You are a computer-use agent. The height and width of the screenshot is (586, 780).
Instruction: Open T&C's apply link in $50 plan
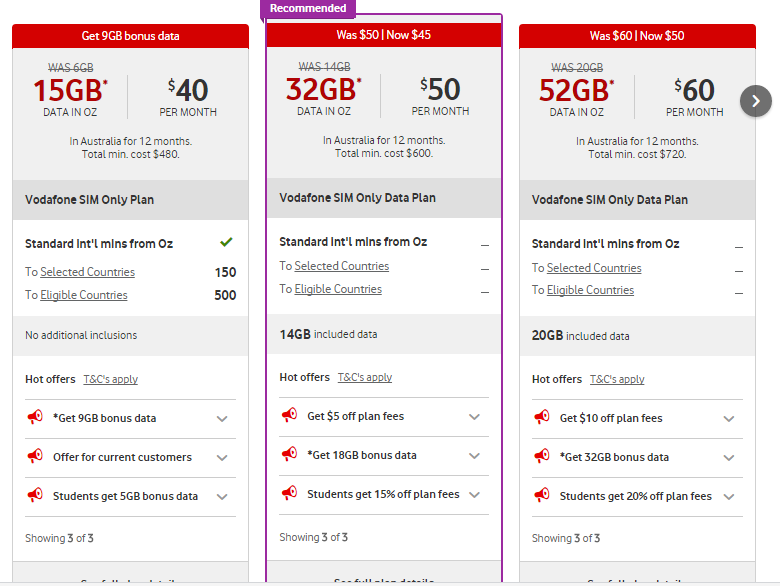click(x=365, y=377)
